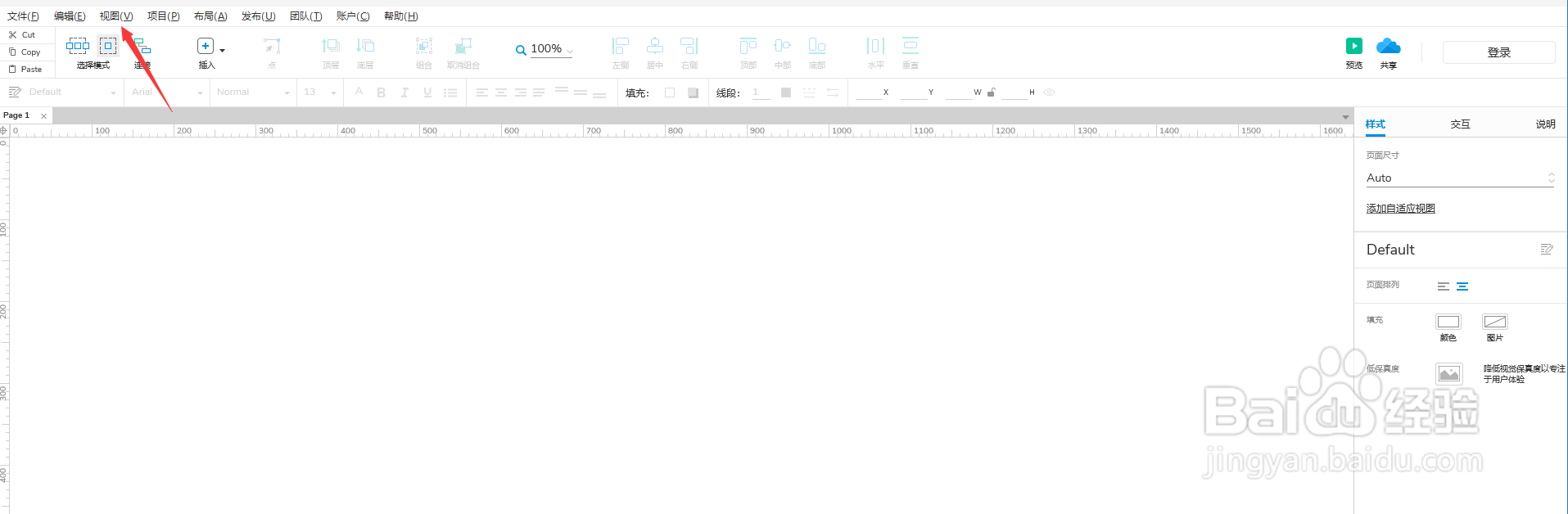Screen dimensions: 1568x514
Task: Toggle underline formatting
Action: click(x=427, y=92)
